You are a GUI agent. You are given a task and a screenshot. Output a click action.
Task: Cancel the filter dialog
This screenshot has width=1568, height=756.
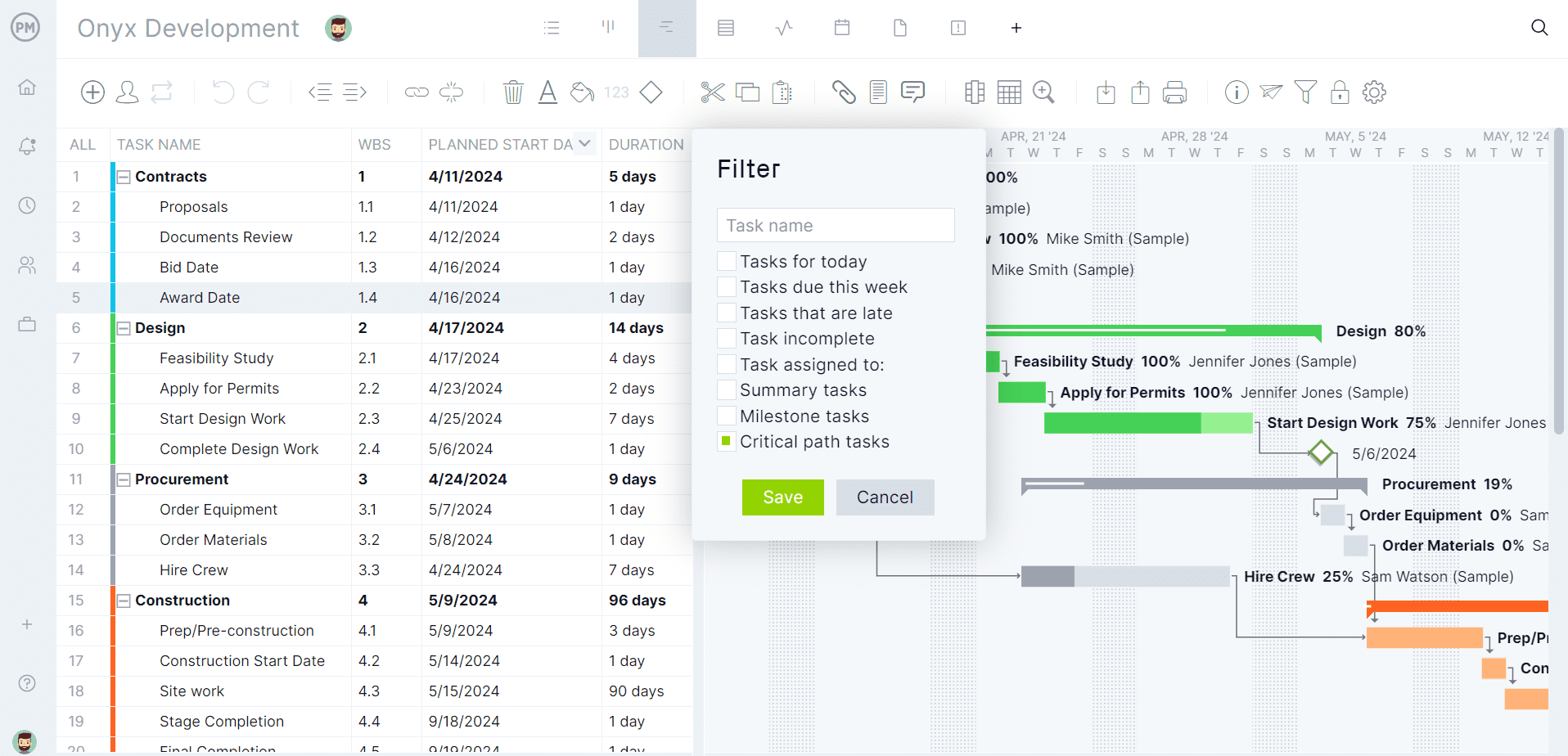tap(885, 497)
